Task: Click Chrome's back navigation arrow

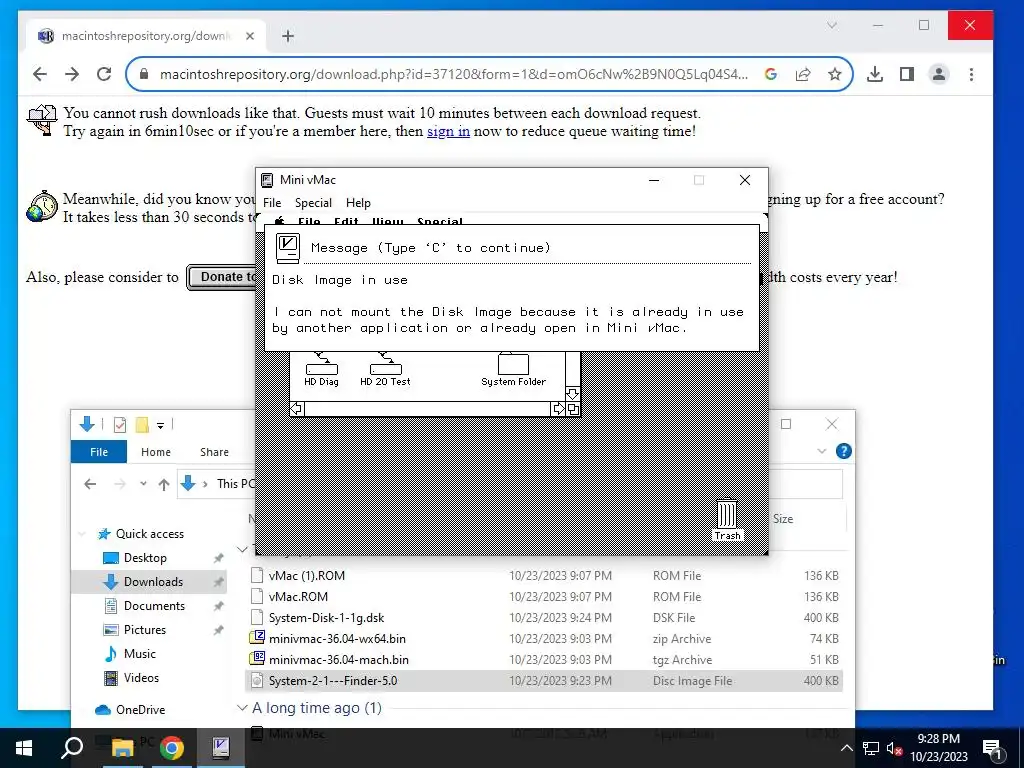Action: point(40,74)
